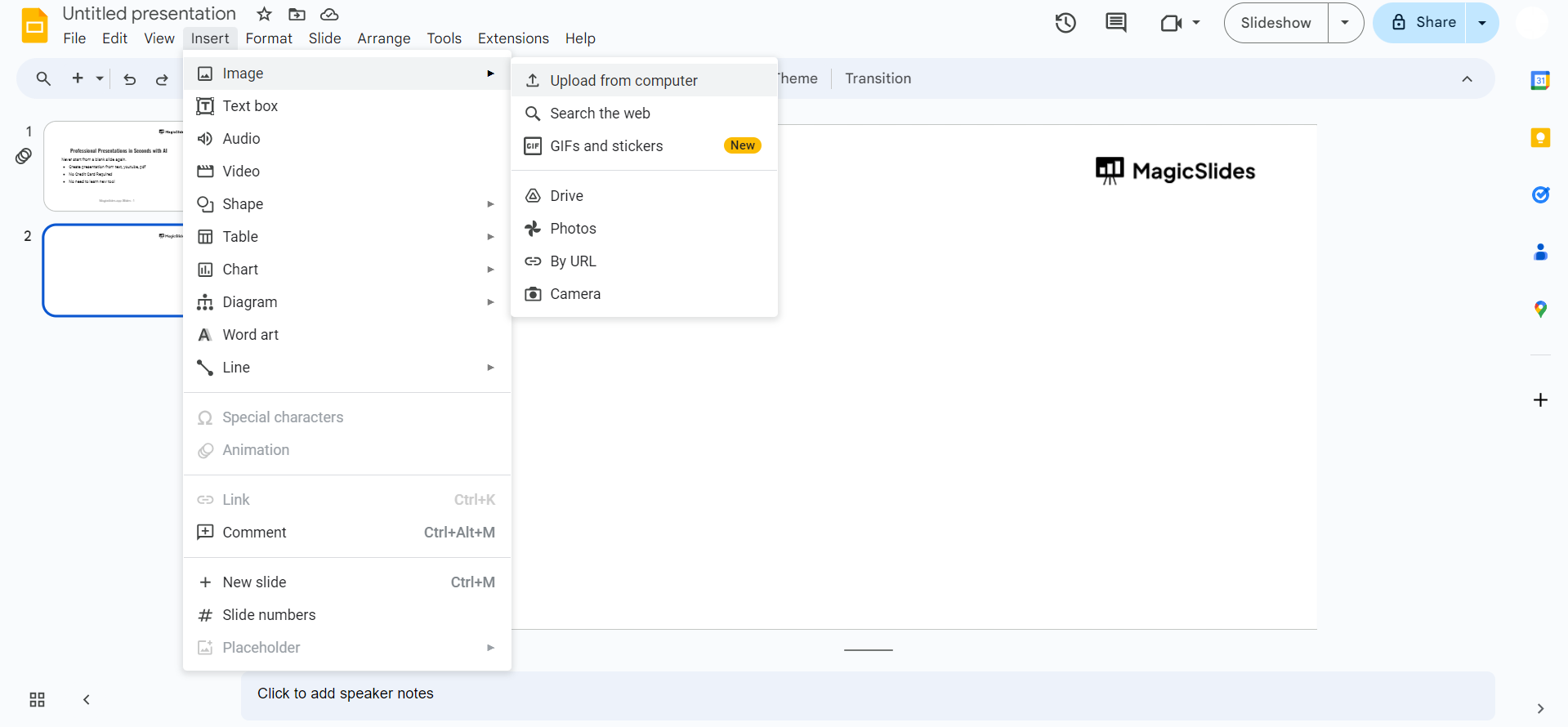Click the Transition button

tap(878, 78)
